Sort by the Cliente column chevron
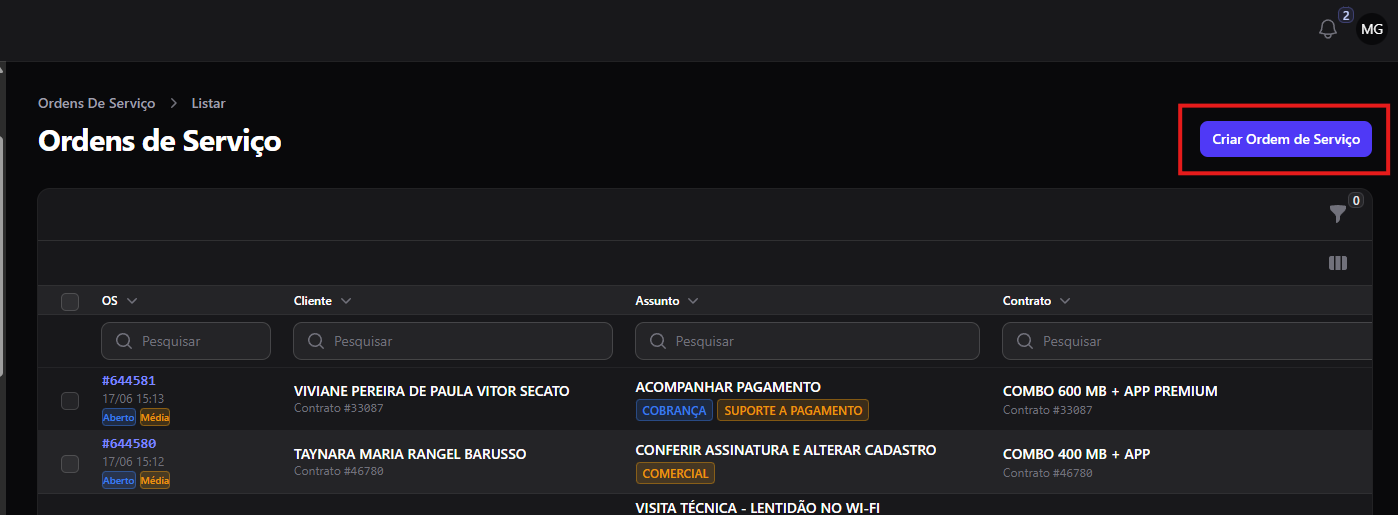The image size is (1398, 515). [346, 301]
